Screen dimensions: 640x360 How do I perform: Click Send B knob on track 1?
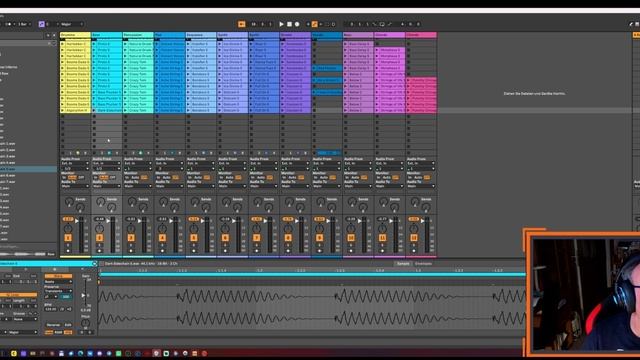point(80,208)
